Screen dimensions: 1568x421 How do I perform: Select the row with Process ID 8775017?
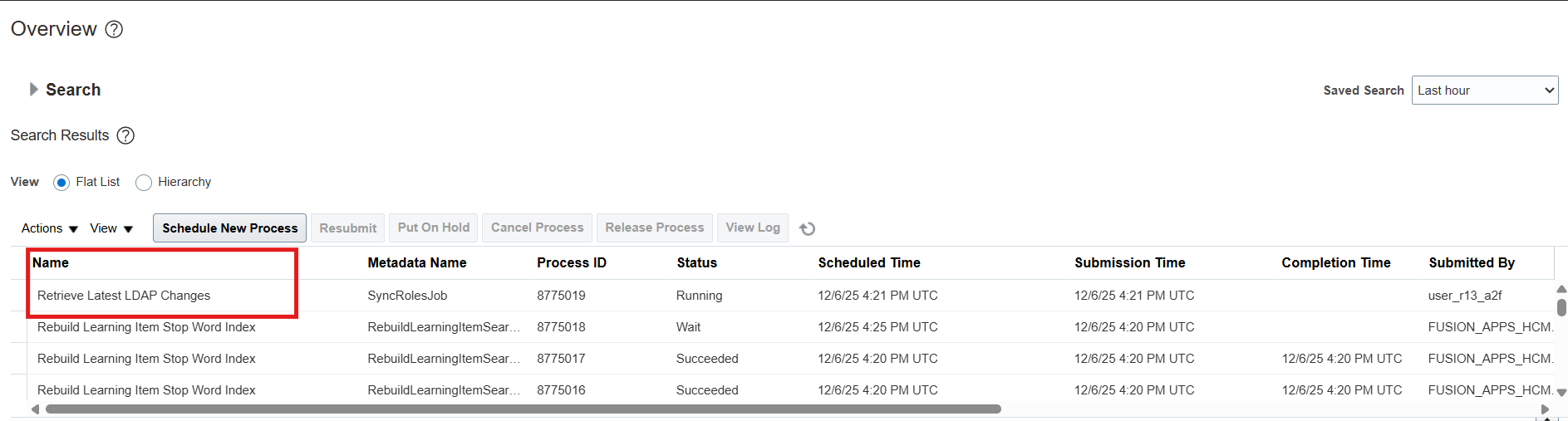click(x=561, y=359)
